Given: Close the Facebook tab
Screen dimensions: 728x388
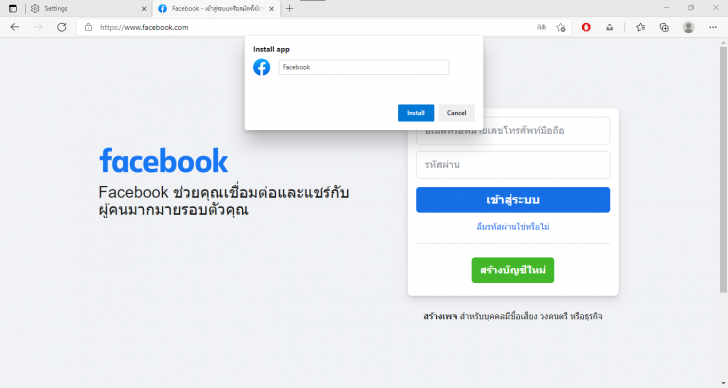Looking at the screenshot, I should point(272,8).
